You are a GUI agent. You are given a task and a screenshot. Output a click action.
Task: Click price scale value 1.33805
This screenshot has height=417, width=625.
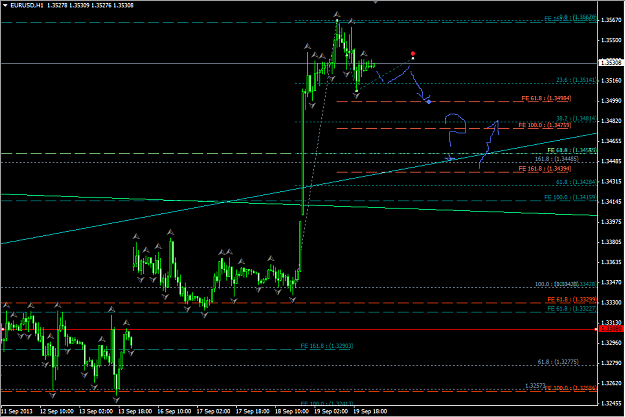pos(611,242)
